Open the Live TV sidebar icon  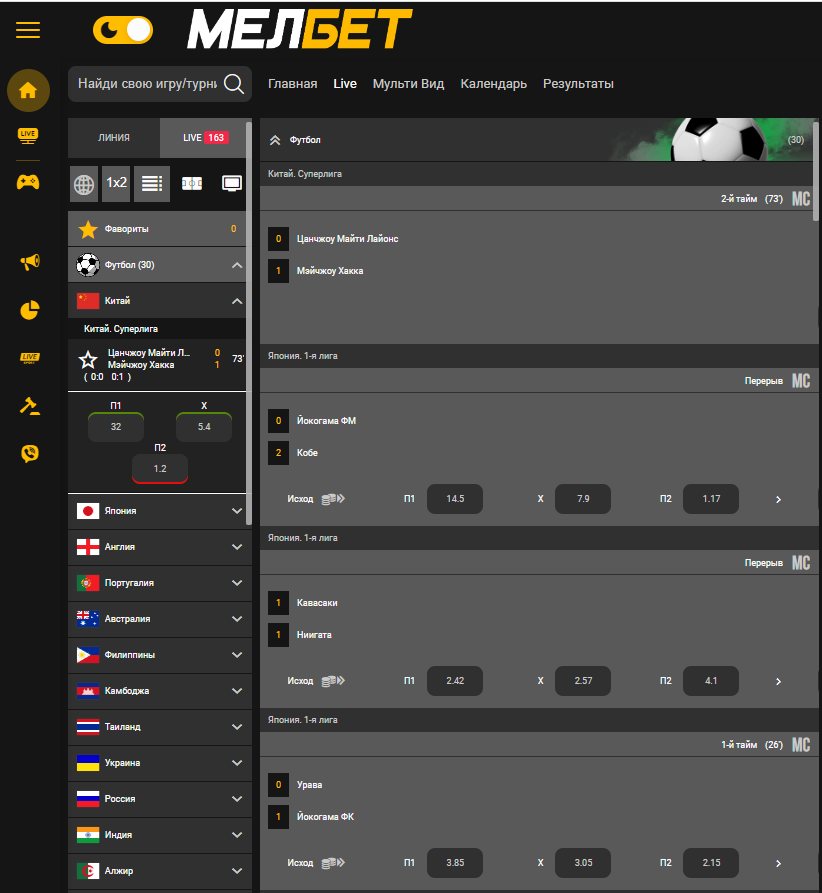(28, 136)
